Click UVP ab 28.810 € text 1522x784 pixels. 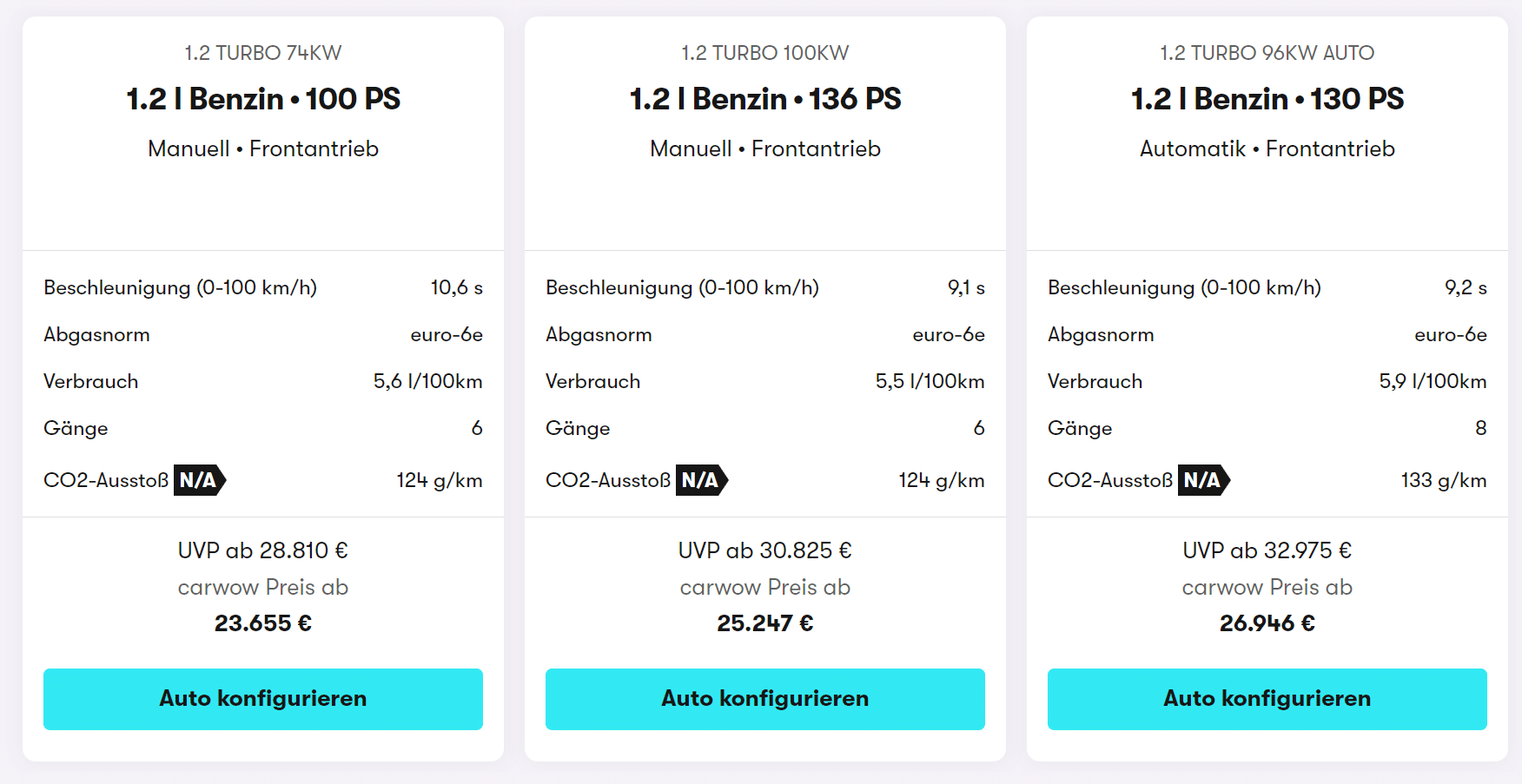click(263, 550)
